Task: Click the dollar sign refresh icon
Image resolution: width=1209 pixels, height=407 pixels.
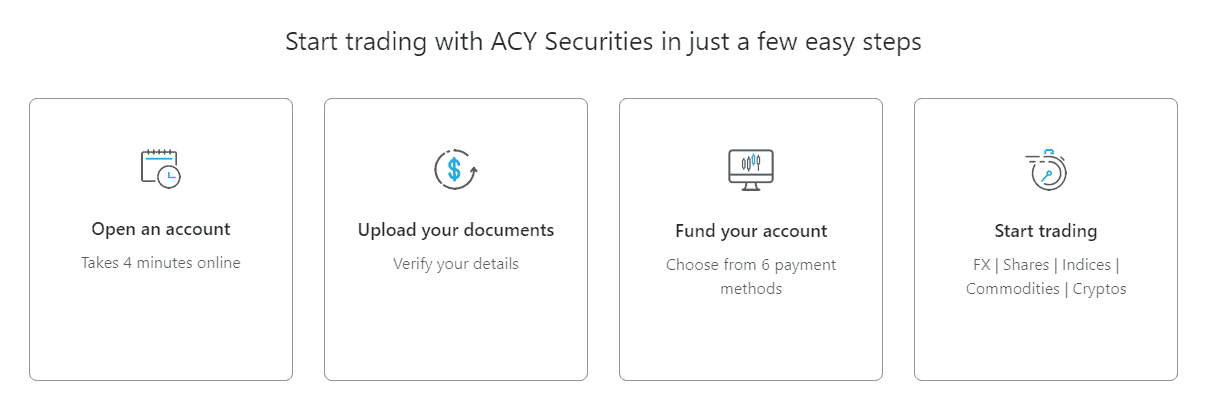Action: pyautogui.click(x=455, y=169)
